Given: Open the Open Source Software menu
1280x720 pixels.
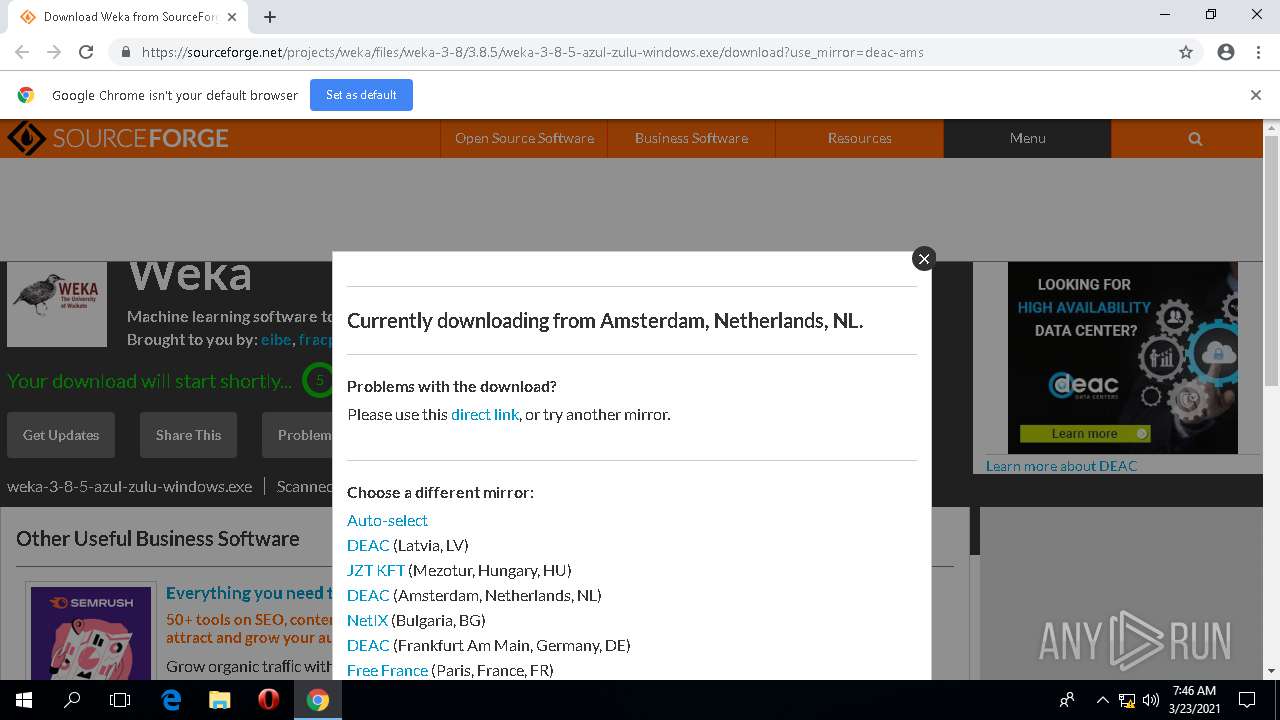Looking at the screenshot, I should (524, 138).
